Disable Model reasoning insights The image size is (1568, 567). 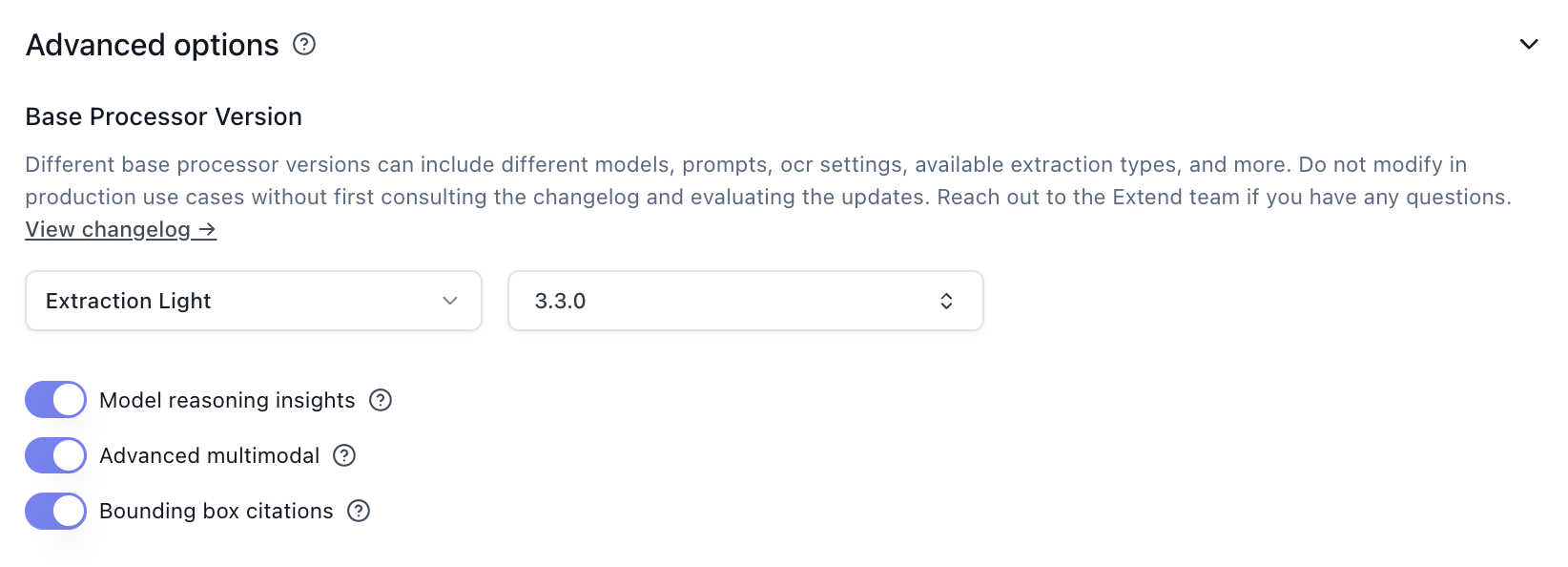(54, 400)
